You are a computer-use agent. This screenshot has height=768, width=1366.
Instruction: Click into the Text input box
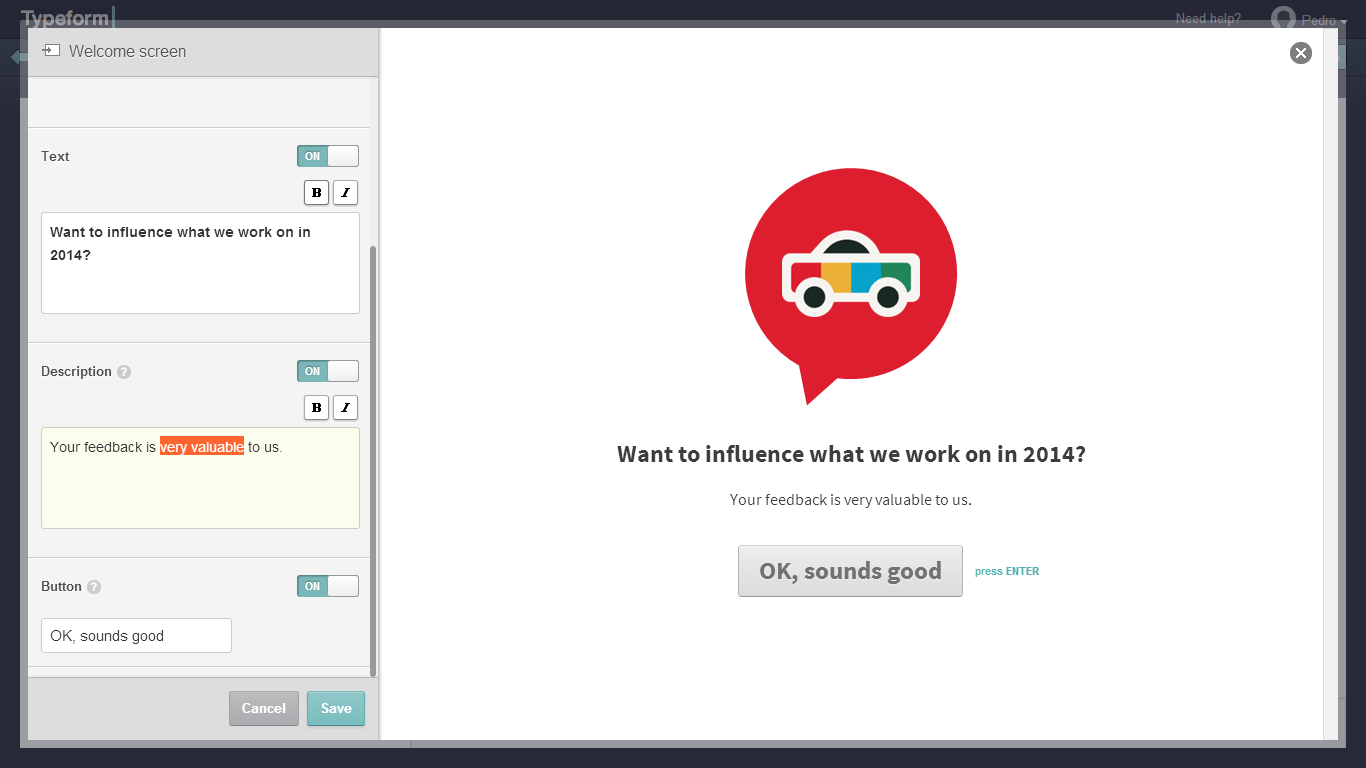(200, 263)
